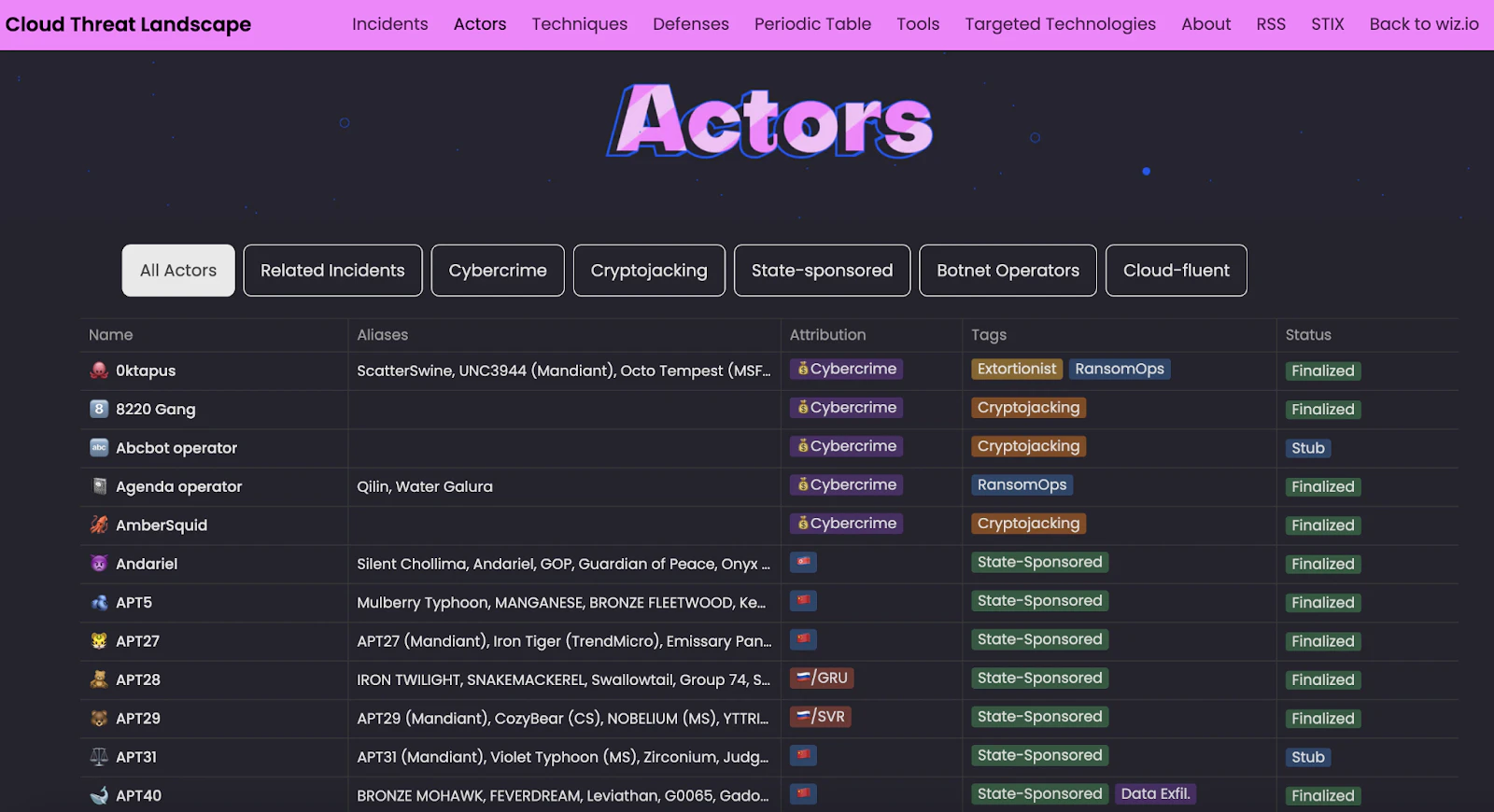Click the flag badge in APT40 row

(x=803, y=794)
